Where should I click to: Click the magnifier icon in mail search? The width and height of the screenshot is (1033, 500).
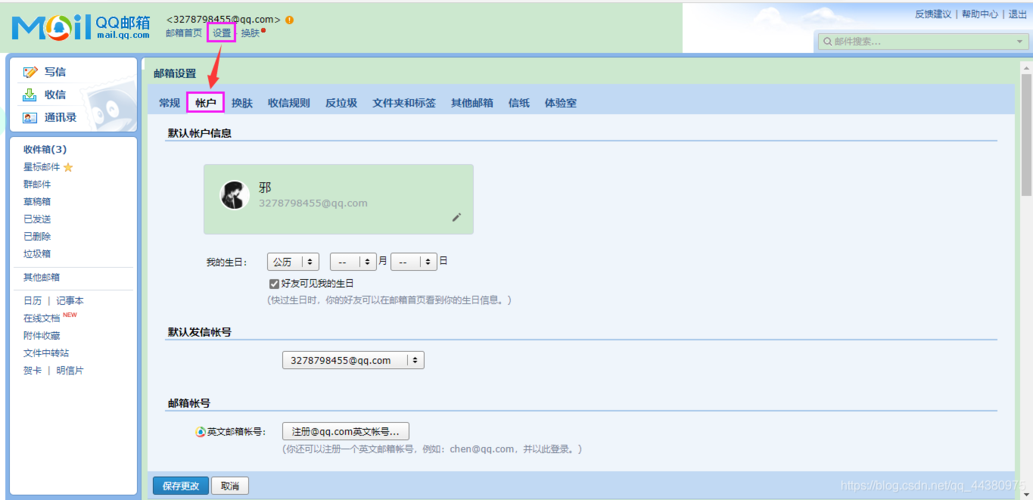pyautogui.click(x=827, y=42)
